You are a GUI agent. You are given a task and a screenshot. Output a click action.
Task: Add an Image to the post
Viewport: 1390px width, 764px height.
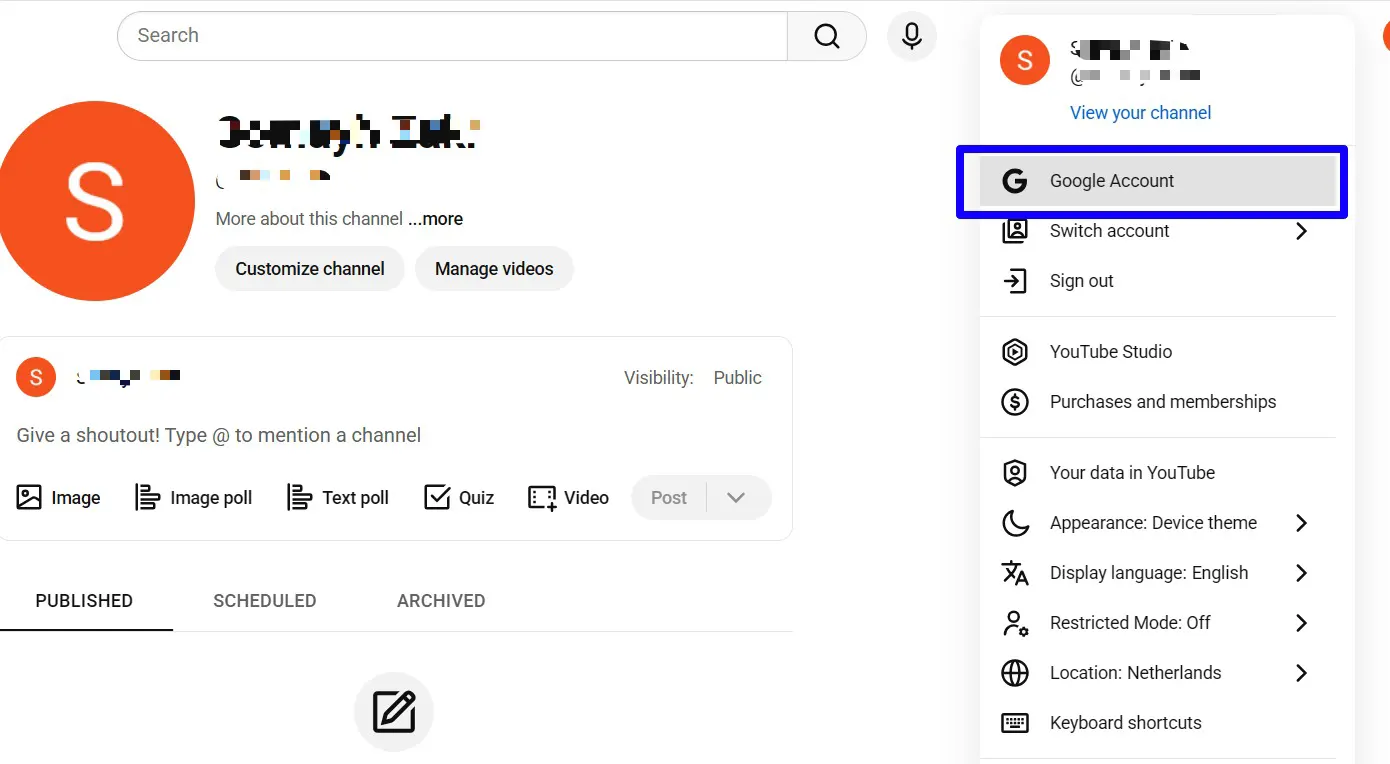click(59, 498)
